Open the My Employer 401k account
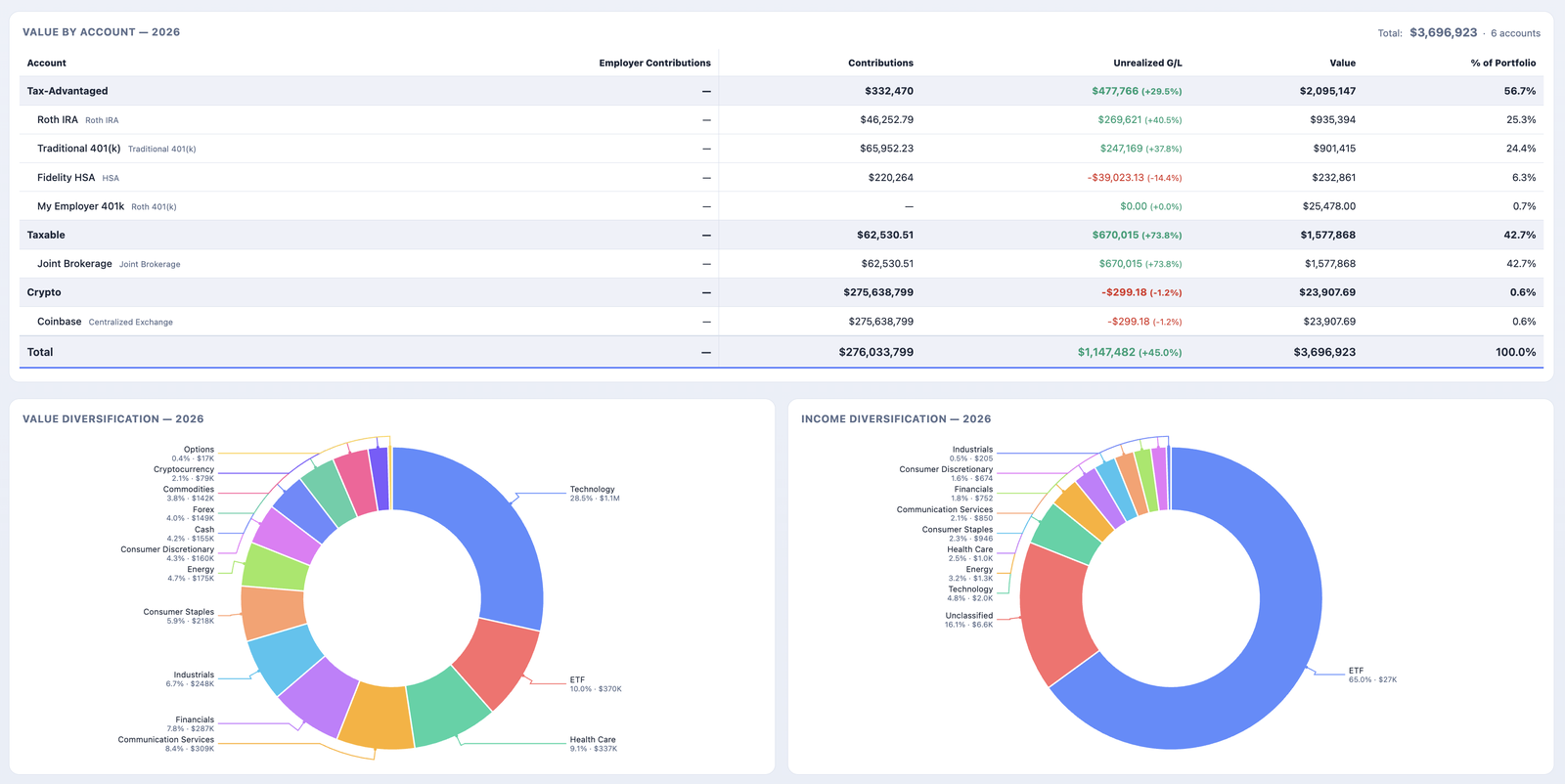The height and width of the screenshot is (784, 1565). [x=782, y=206]
